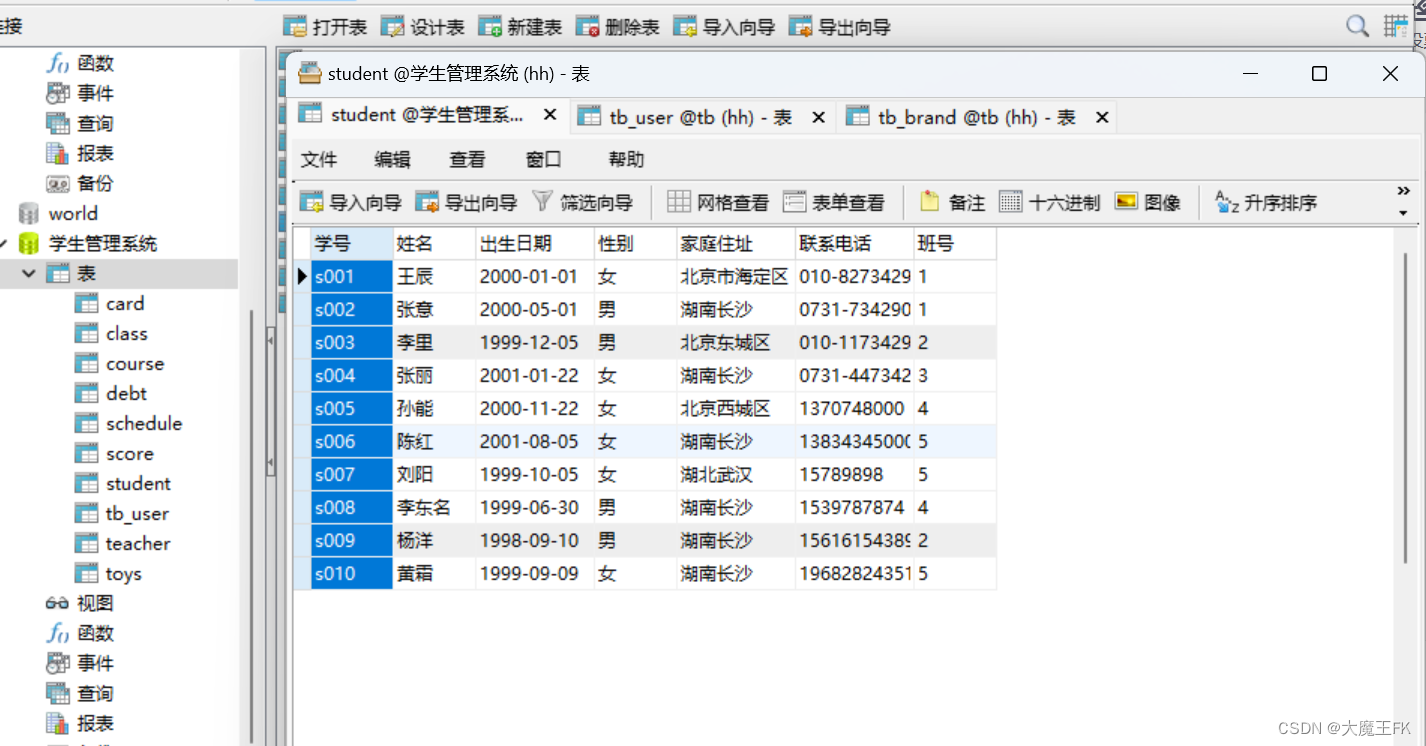Click the search magnifier icon top right
The width and height of the screenshot is (1426, 746).
click(1356, 25)
